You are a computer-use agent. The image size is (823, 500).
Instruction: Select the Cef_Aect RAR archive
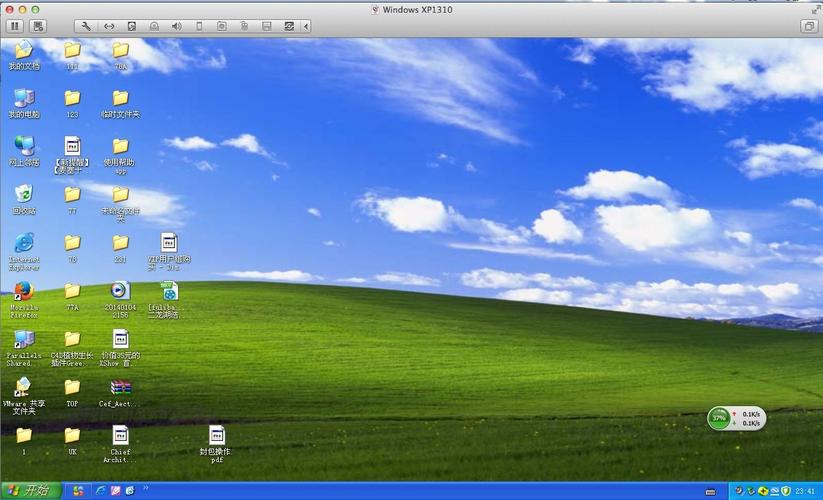(120, 392)
